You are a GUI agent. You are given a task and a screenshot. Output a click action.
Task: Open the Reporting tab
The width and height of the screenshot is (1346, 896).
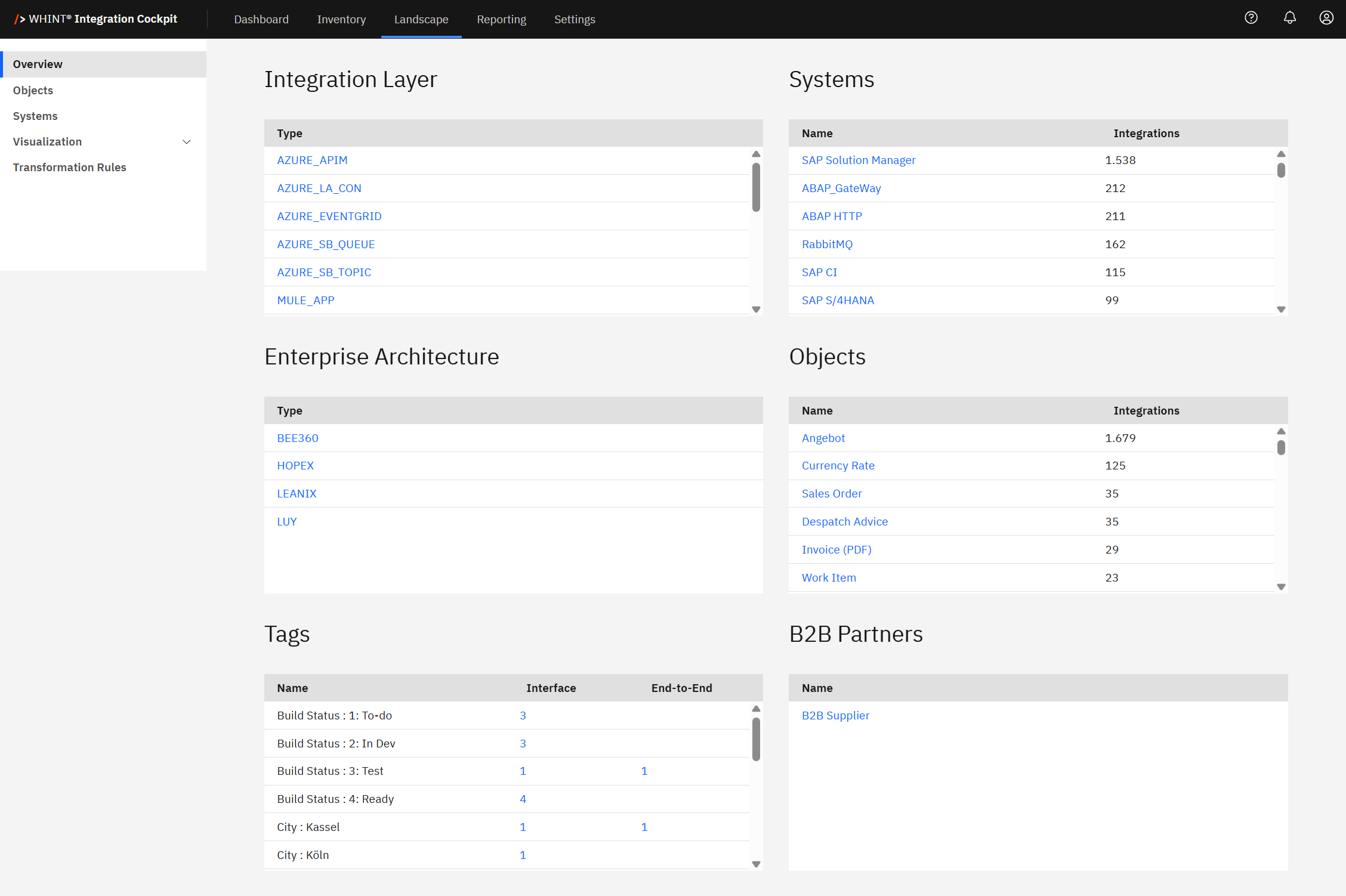(501, 19)
